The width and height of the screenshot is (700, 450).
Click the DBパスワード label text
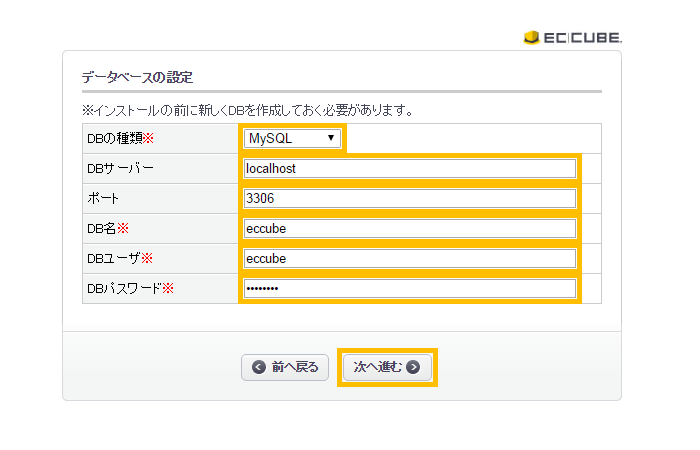[130, 289]
